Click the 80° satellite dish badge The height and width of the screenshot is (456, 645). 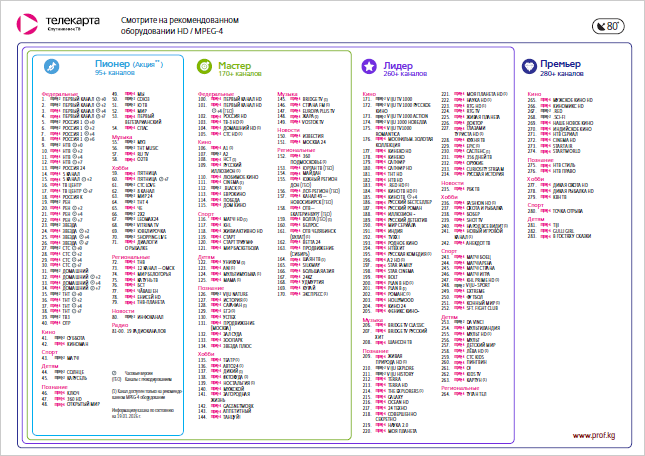tap(608, 26)
